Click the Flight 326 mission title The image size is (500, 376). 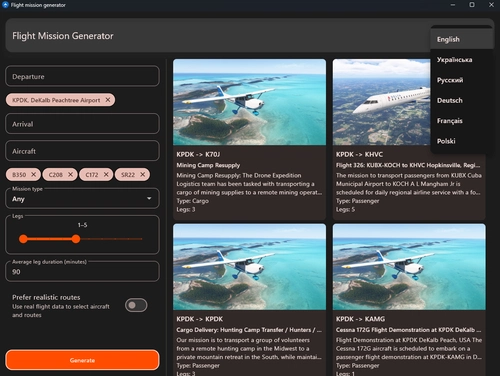(408, 165)
